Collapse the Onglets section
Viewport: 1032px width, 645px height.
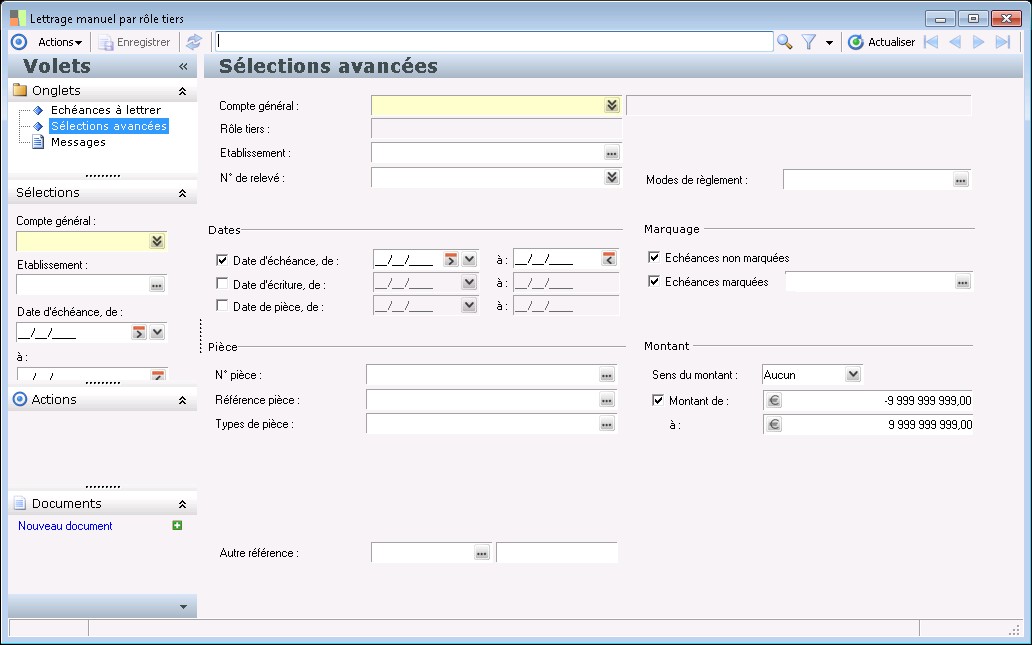click(x=182, y=91)
